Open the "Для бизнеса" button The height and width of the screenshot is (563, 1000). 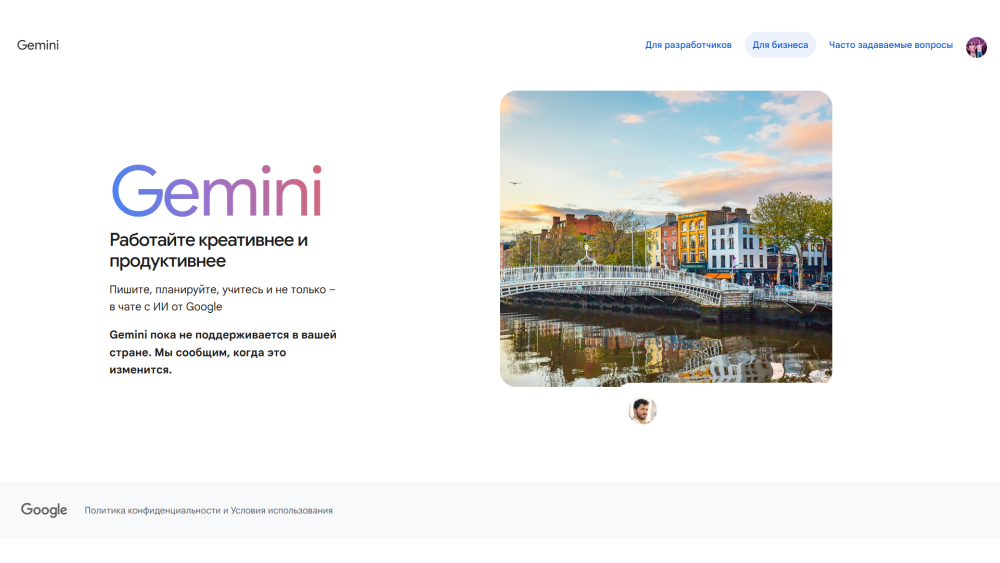780,45
